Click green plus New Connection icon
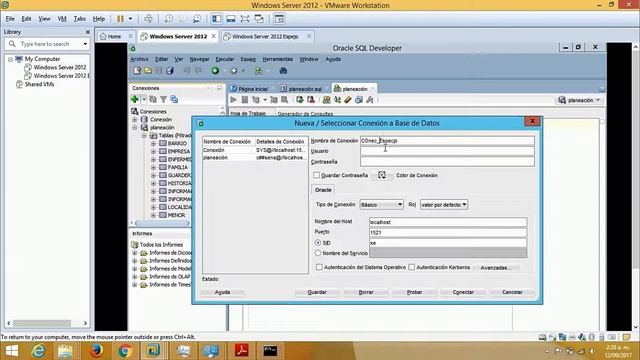 (x=135, y=99)
